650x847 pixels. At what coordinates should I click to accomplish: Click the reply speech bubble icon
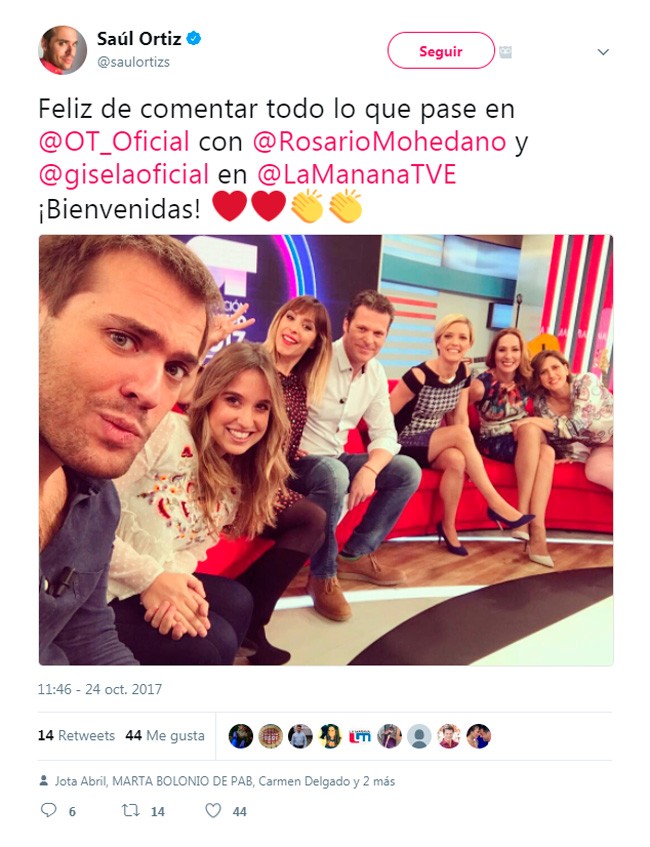point(49,810)
